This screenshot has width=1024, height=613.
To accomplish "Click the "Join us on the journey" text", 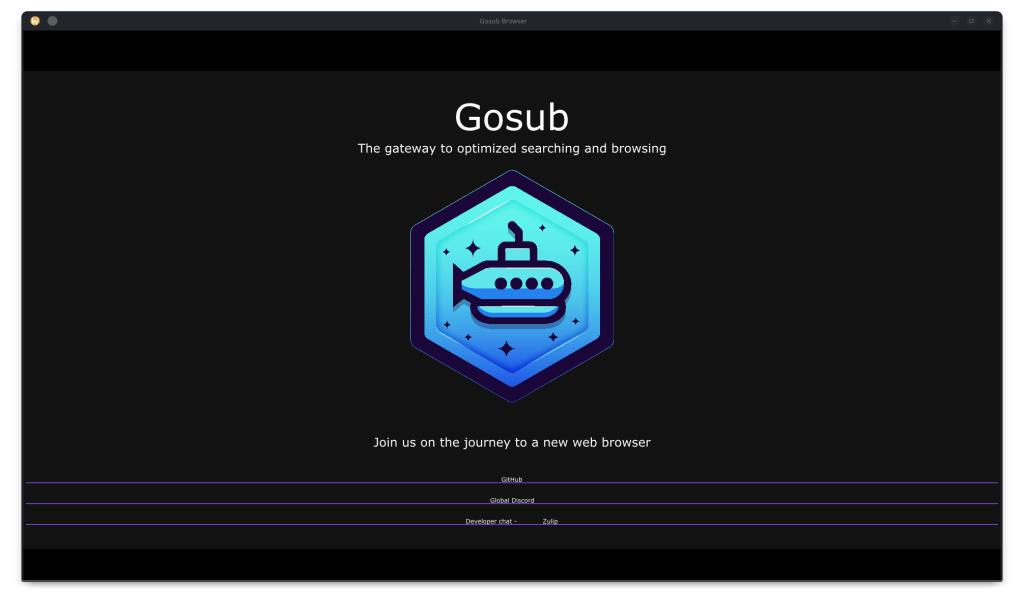I will (x=511, y=442).
